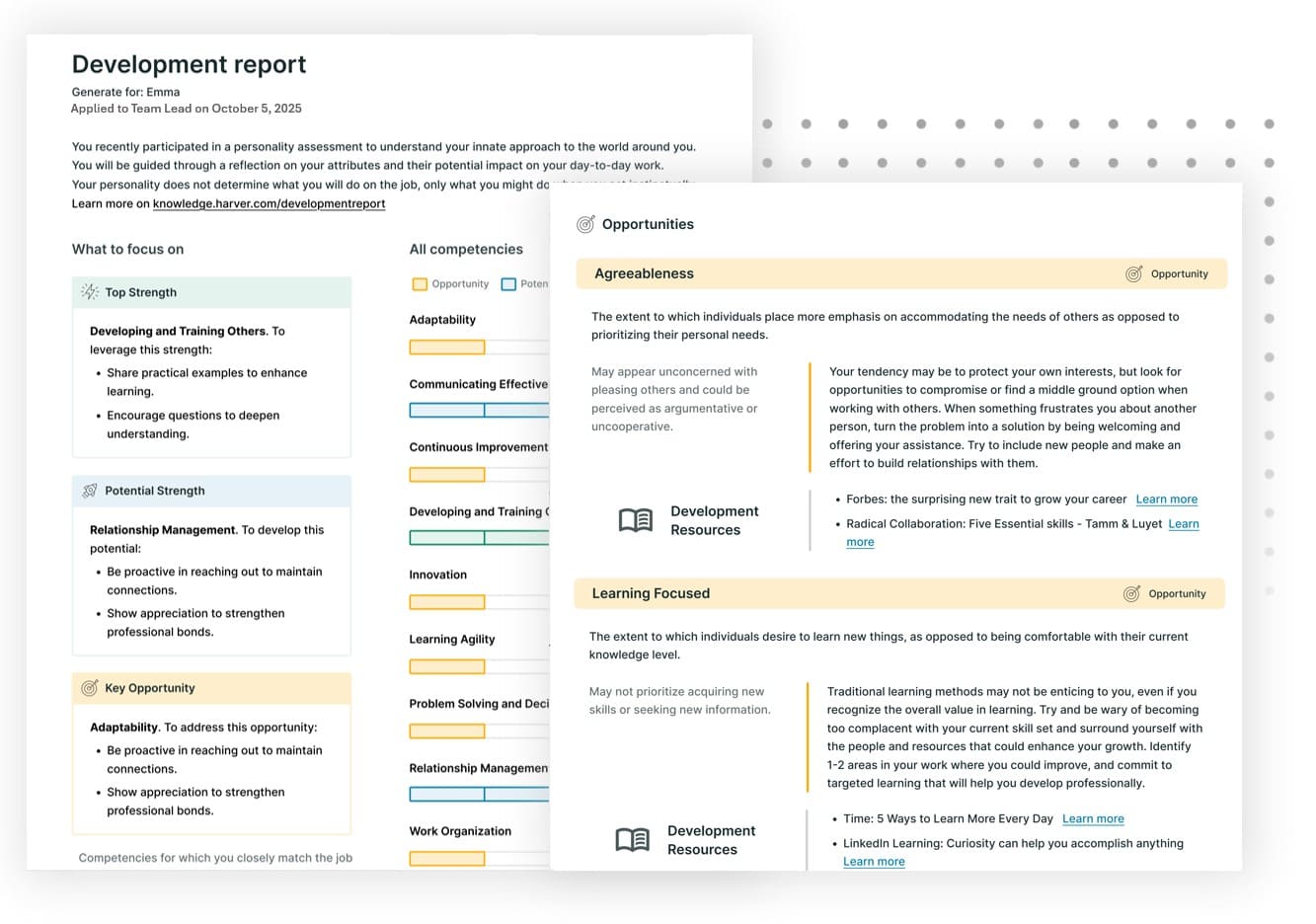Click the Work Organization competency bar

[447, 859]
